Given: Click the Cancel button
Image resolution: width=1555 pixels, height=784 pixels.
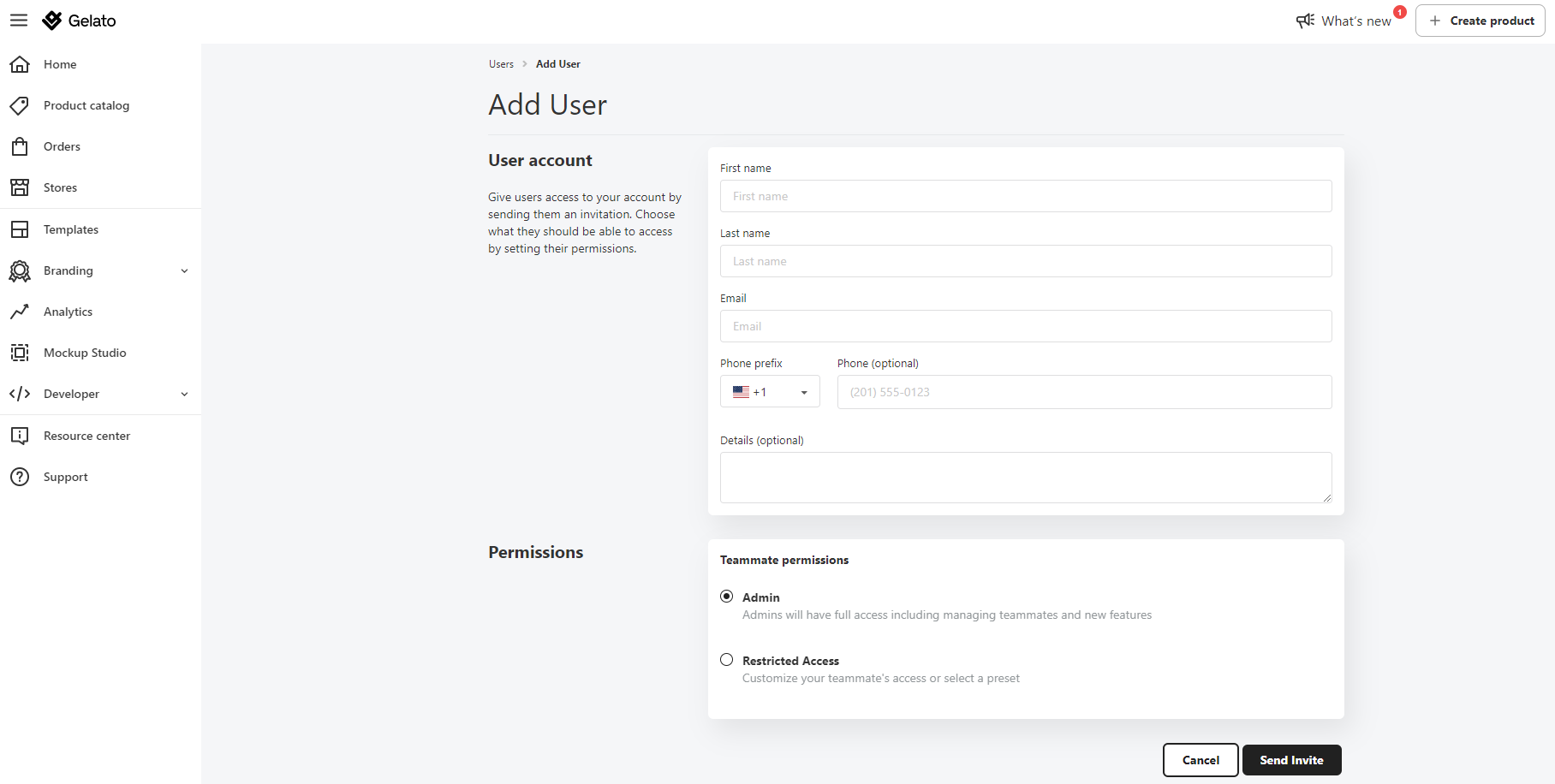Looking at the screenshot, I should click(x=1201, y=760).
